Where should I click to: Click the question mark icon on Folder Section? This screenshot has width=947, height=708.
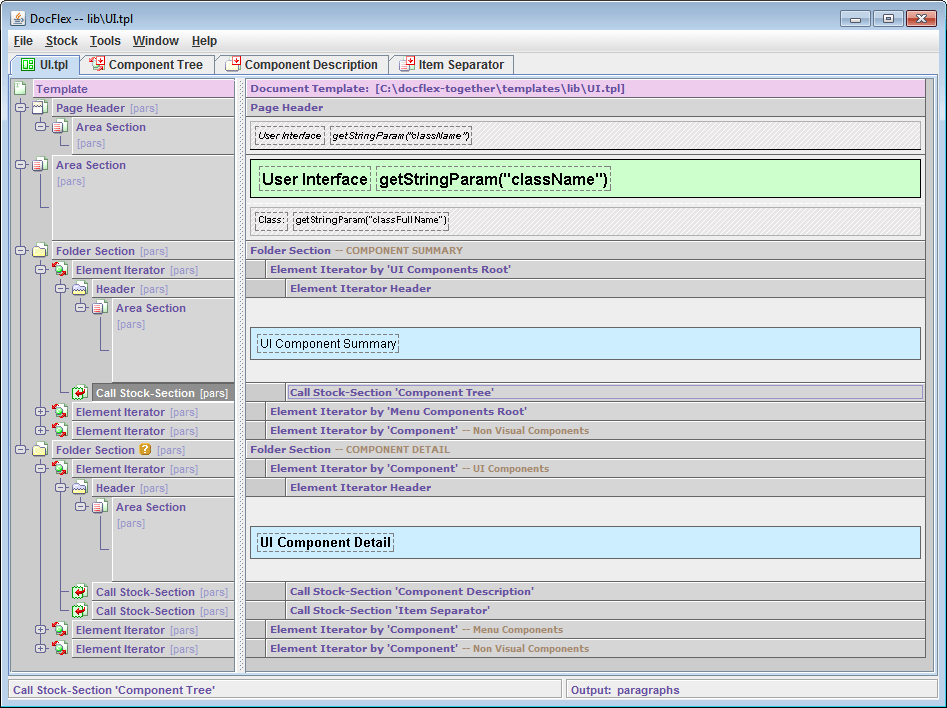pos(145,450)
